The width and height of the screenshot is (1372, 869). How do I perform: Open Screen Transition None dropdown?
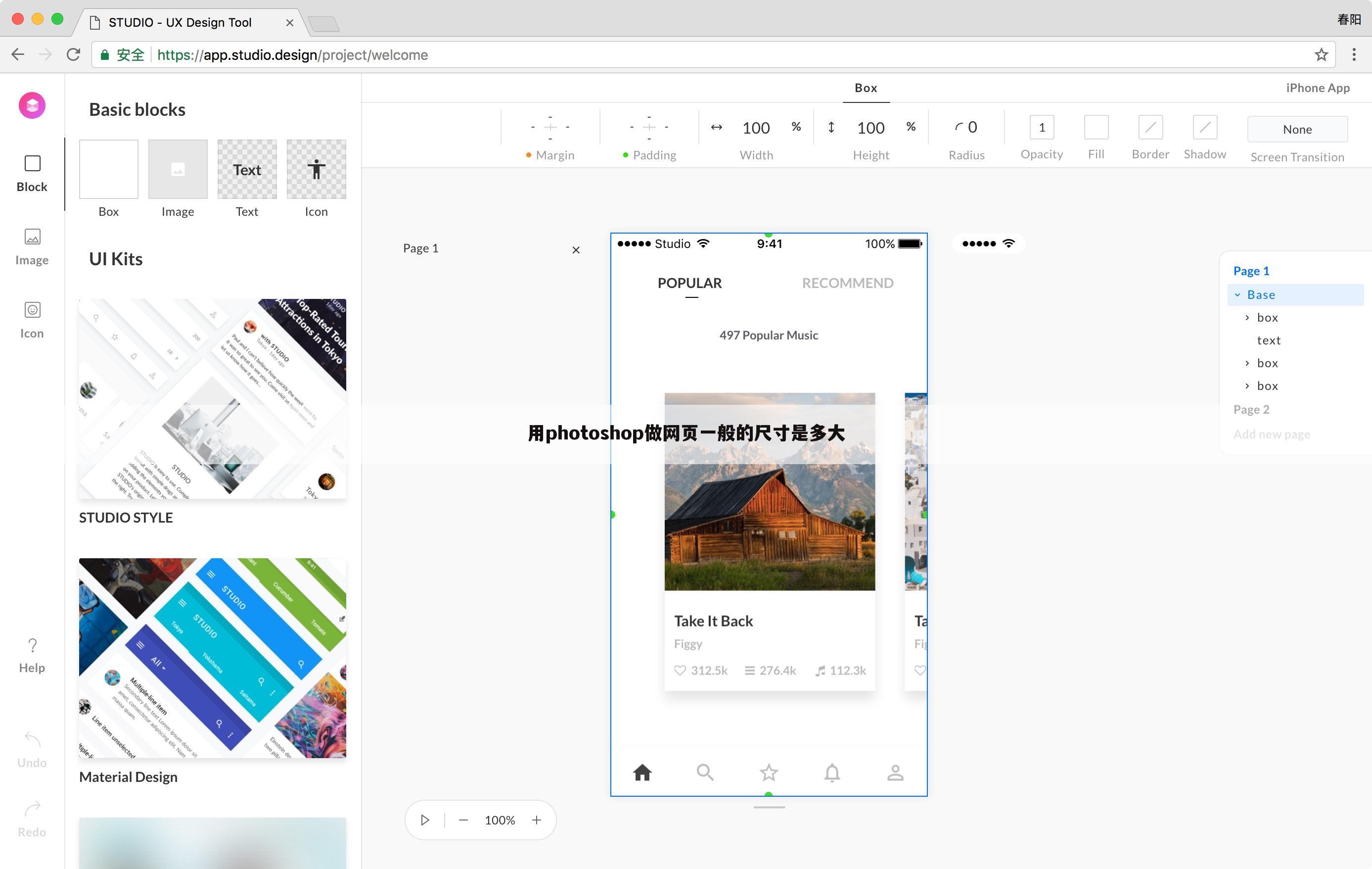tap(1297, 130)
